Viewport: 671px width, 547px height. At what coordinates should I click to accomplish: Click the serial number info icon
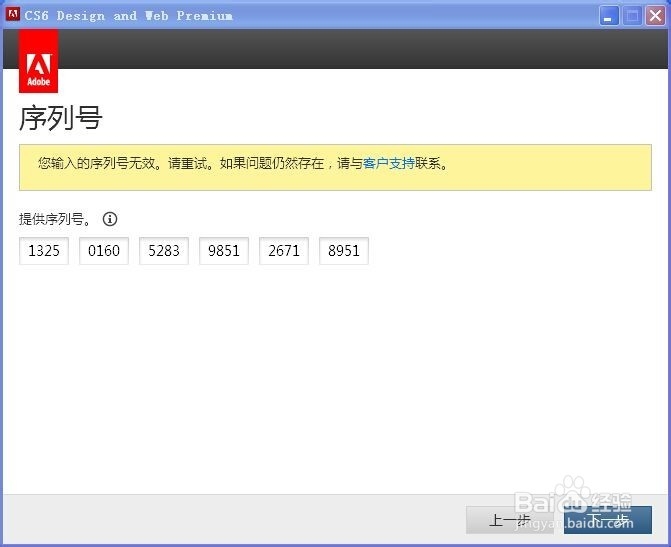[110, 219]
